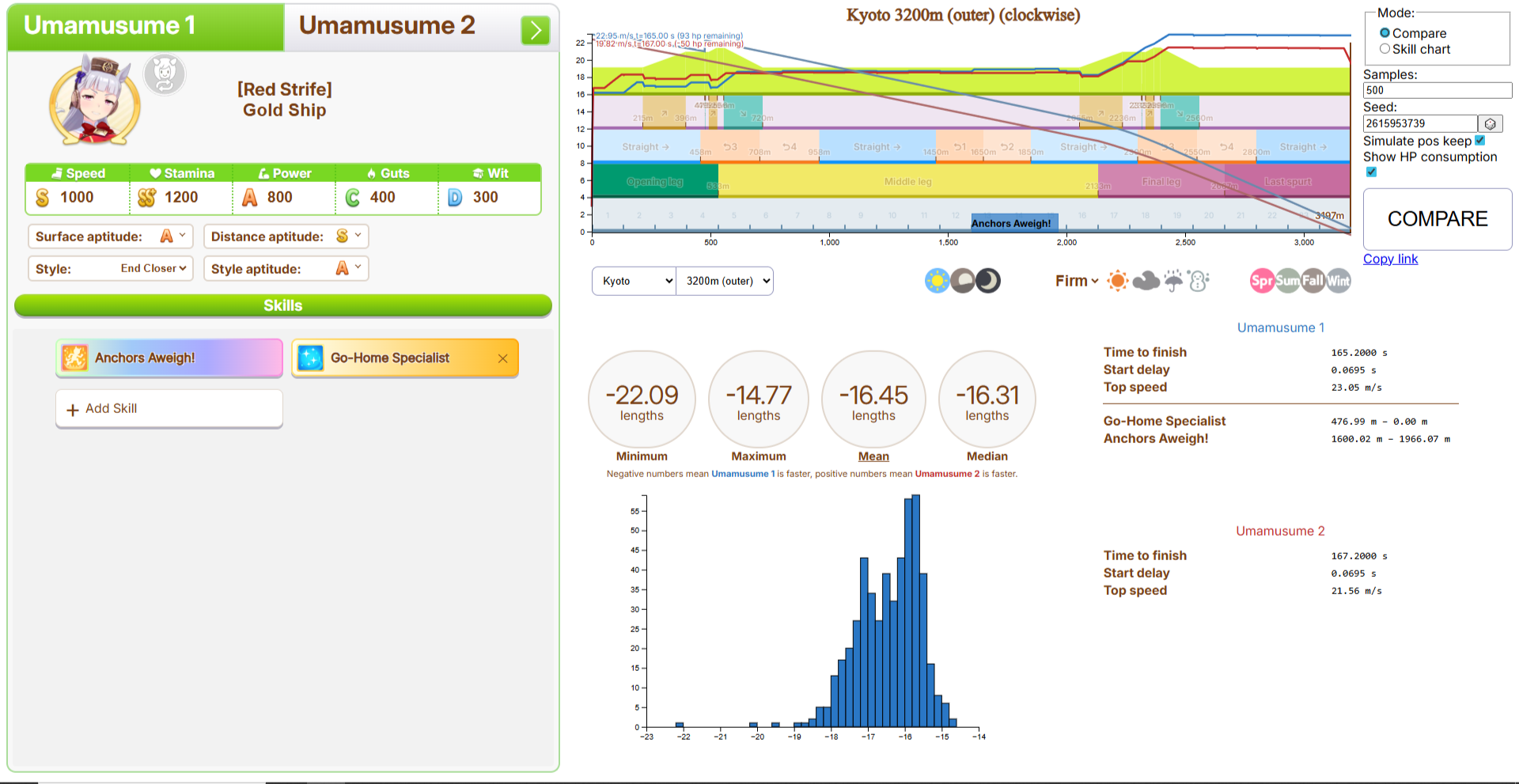Select the night moon icon

coord(988,281)
